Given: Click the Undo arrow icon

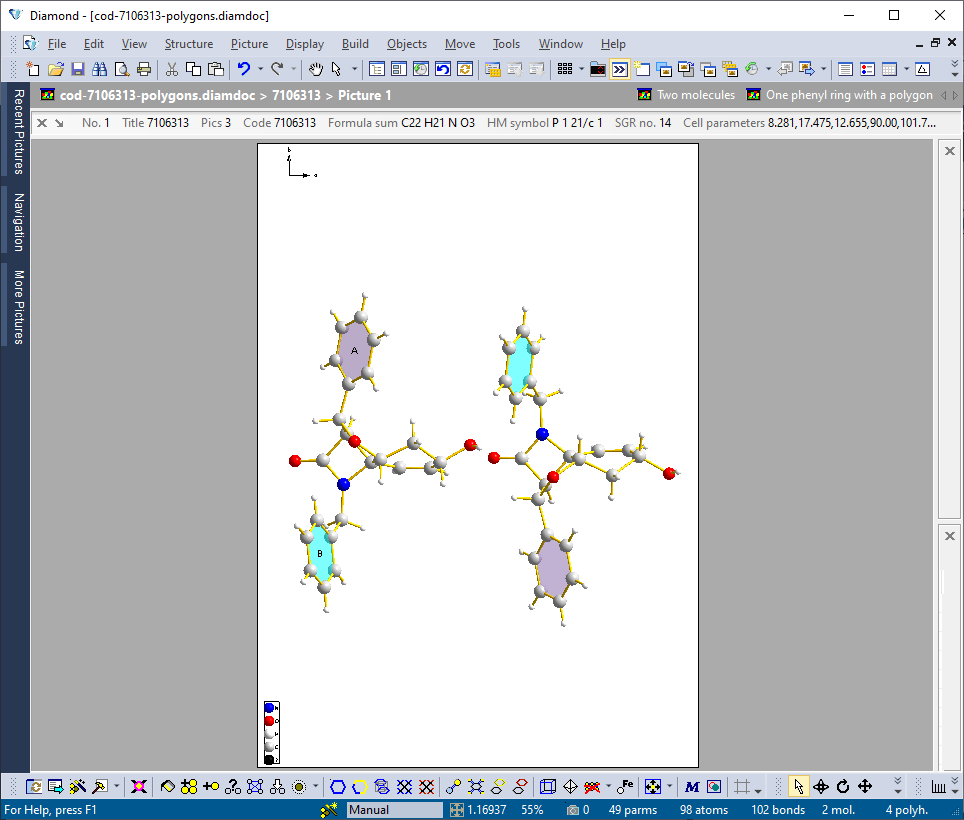Looking at the screenshot, I should point(242,70).
